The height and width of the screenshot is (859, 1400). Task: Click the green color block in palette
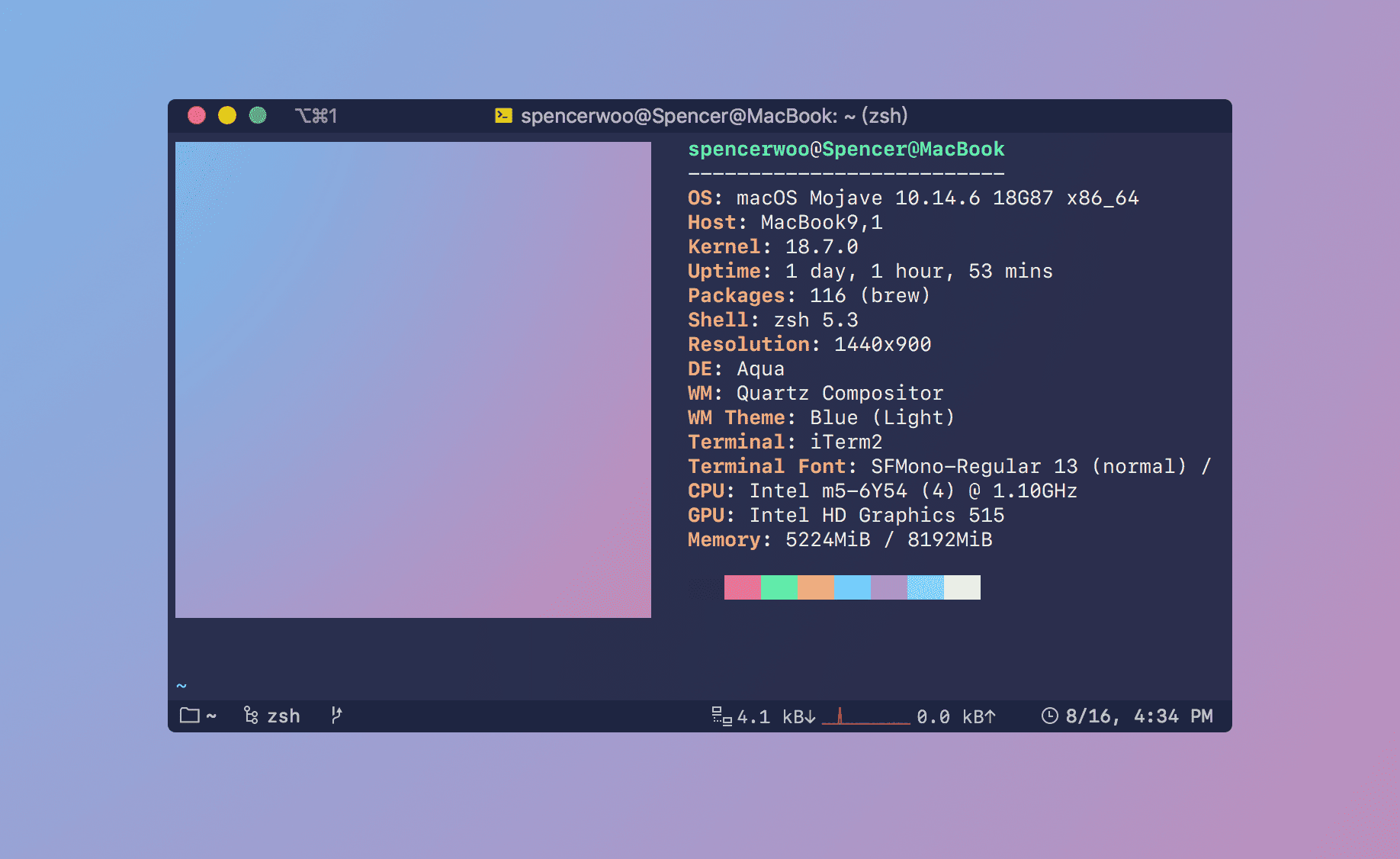point(779,587)
